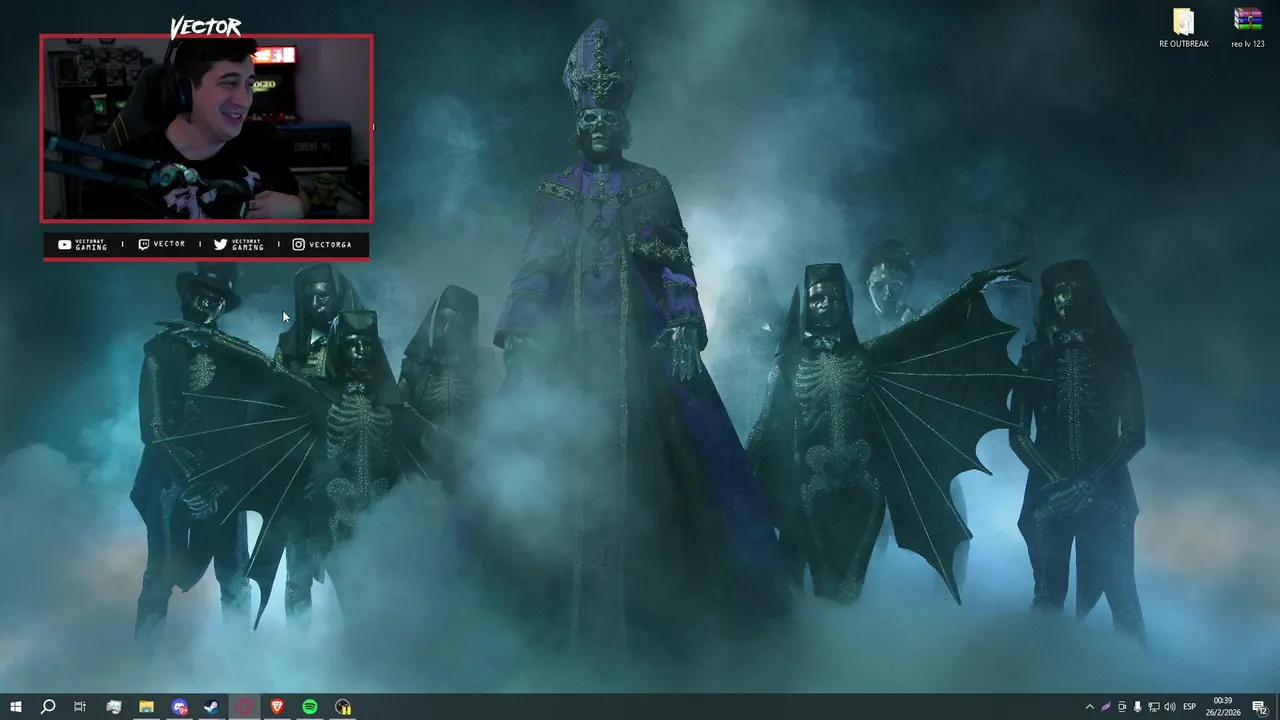This screenshot has width=1280, height=720.
Task: Open the RE OUTBREAK desktop folder
Action: click(x=1184, y=29)
